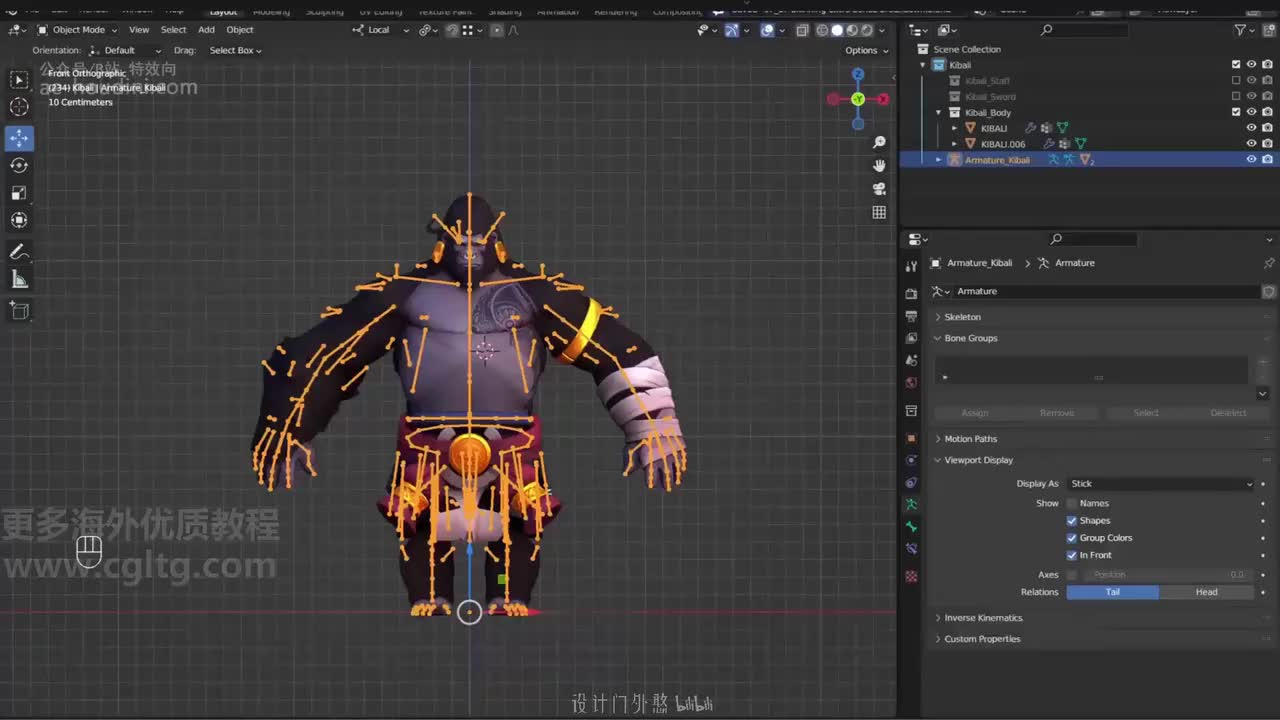Viewport: 1280px width, 720px height.
Task: Open the Local transform orientation dropdown
Action: (381, 30)
